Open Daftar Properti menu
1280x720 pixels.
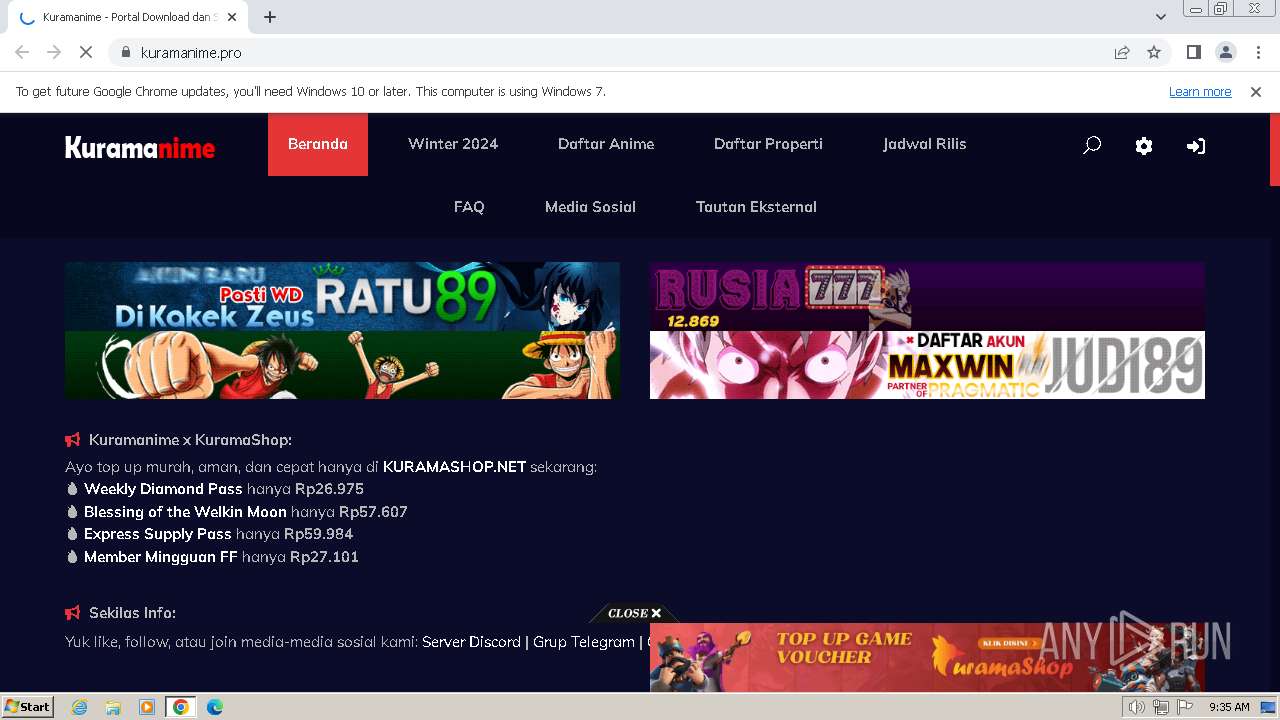768,144
